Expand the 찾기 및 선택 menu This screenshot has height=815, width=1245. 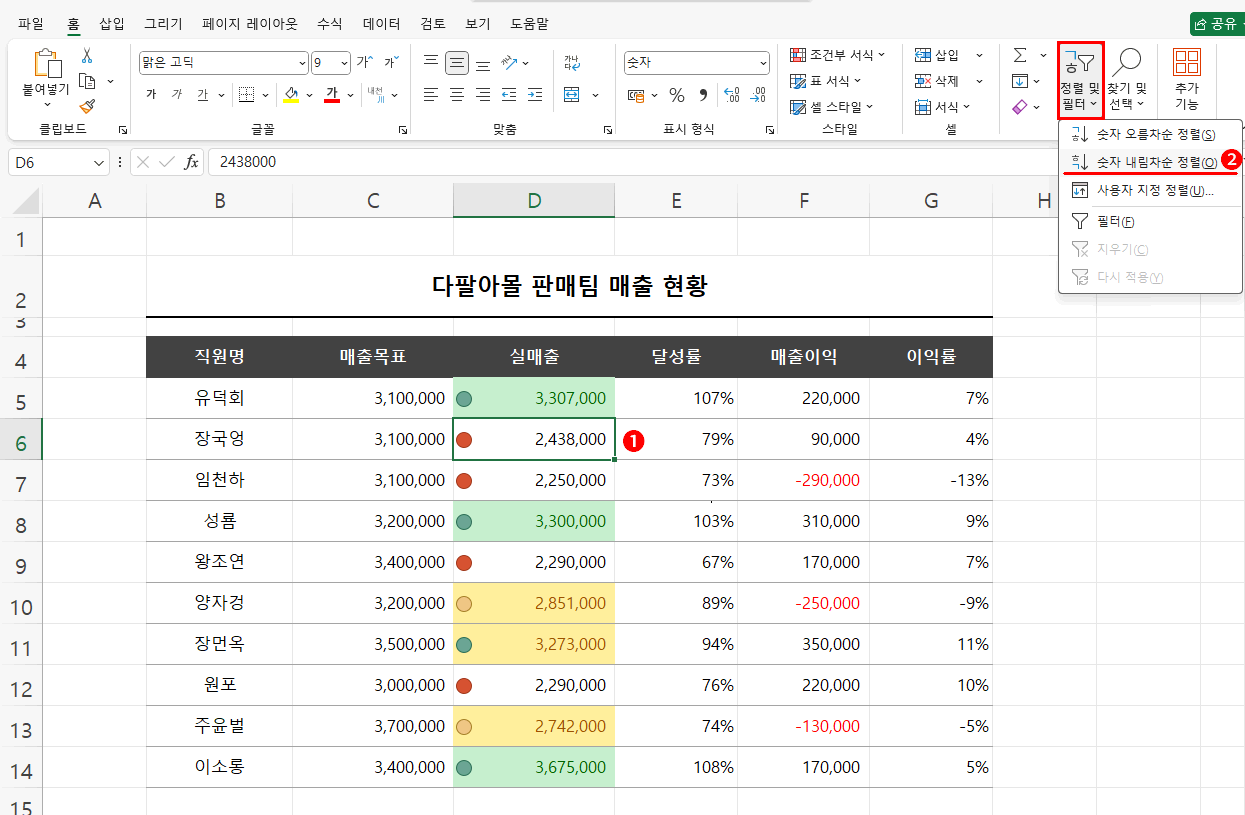tap(1127, 78)
